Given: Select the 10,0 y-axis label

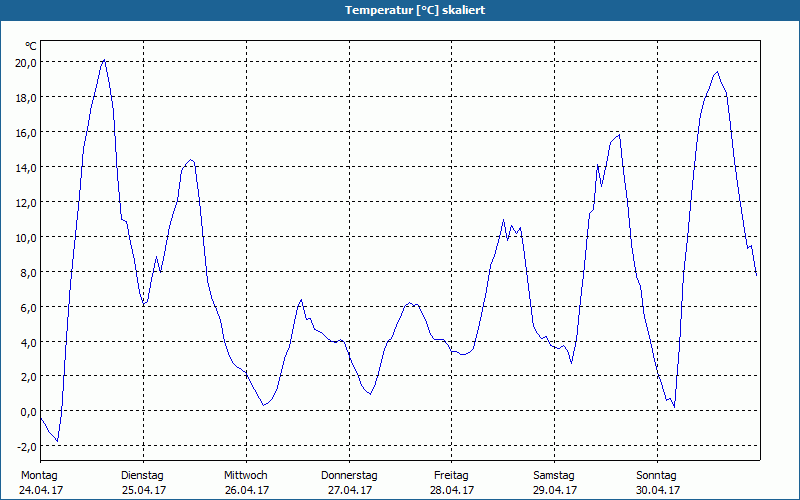Looking at the screenshot, I should point(26,237).
